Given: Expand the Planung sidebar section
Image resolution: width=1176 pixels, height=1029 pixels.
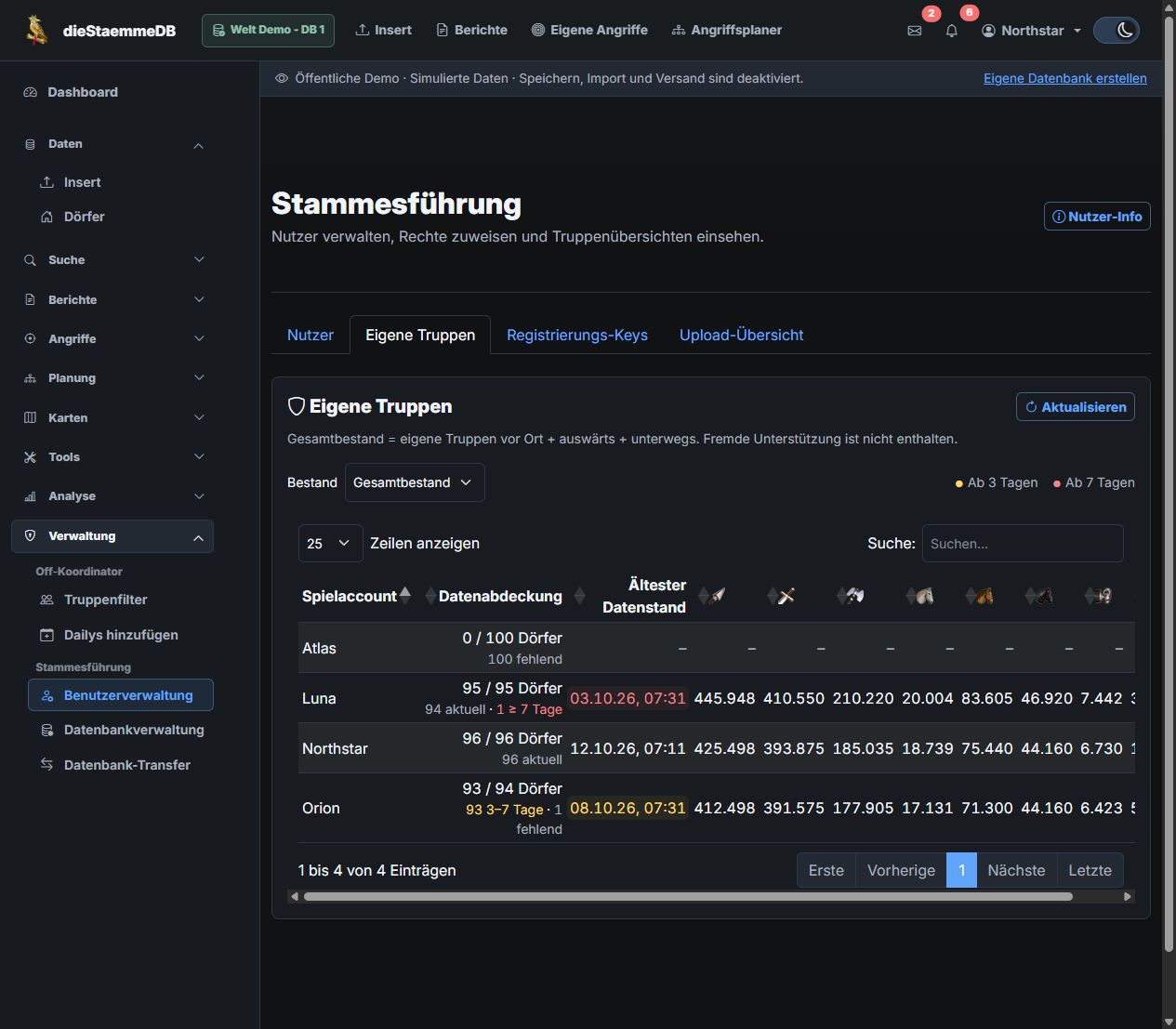Looking at the screenshot, I should (x=112, y=378).
